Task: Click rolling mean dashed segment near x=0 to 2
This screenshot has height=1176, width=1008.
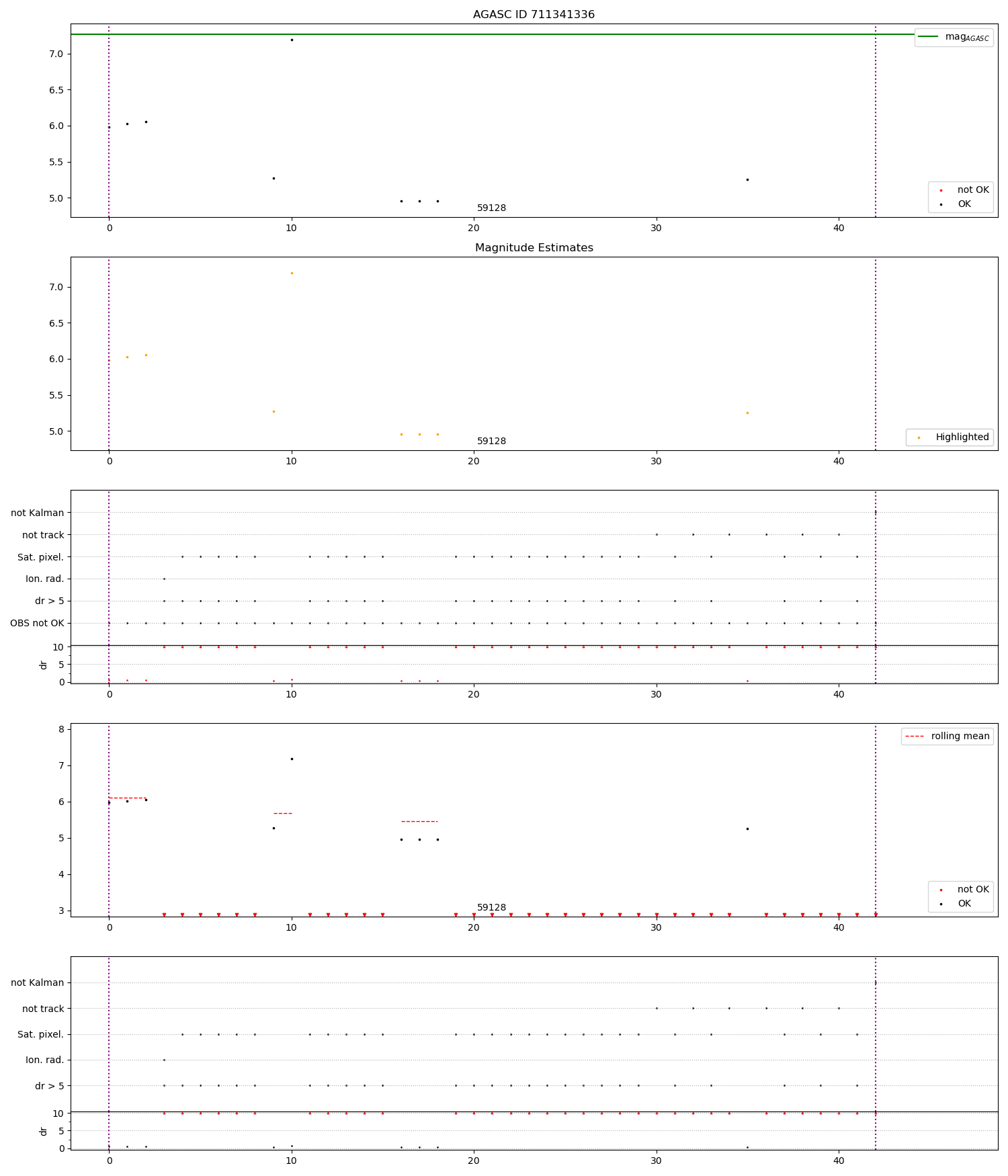Action: click(x=128, y=798)
